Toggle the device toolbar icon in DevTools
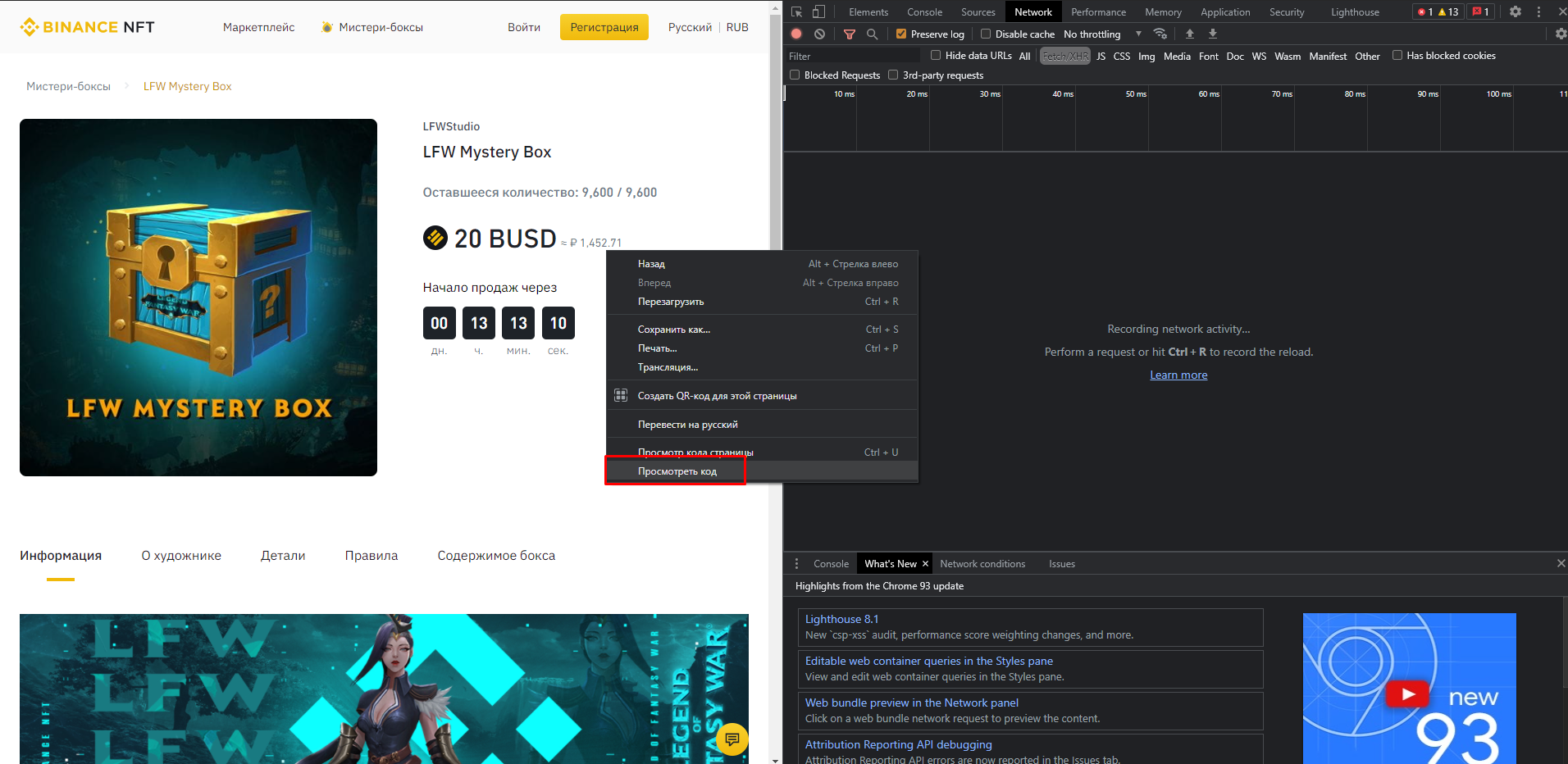Image resolution: width=1568 pixels, height=764 pixels. pos(818,11)
